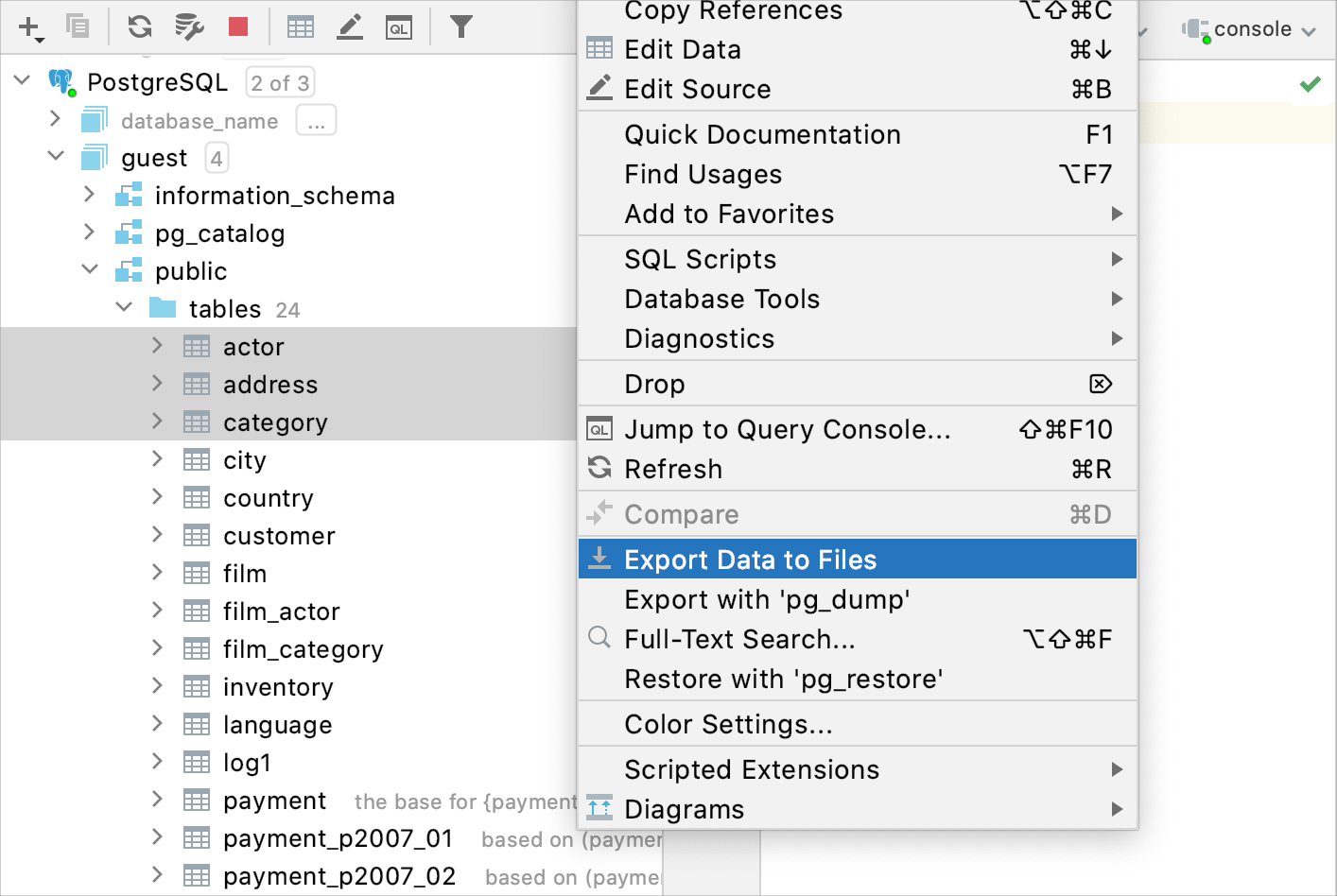Select Drop in the context menu
Viewport: 1337px width, 896px height.
pos(654,384)
